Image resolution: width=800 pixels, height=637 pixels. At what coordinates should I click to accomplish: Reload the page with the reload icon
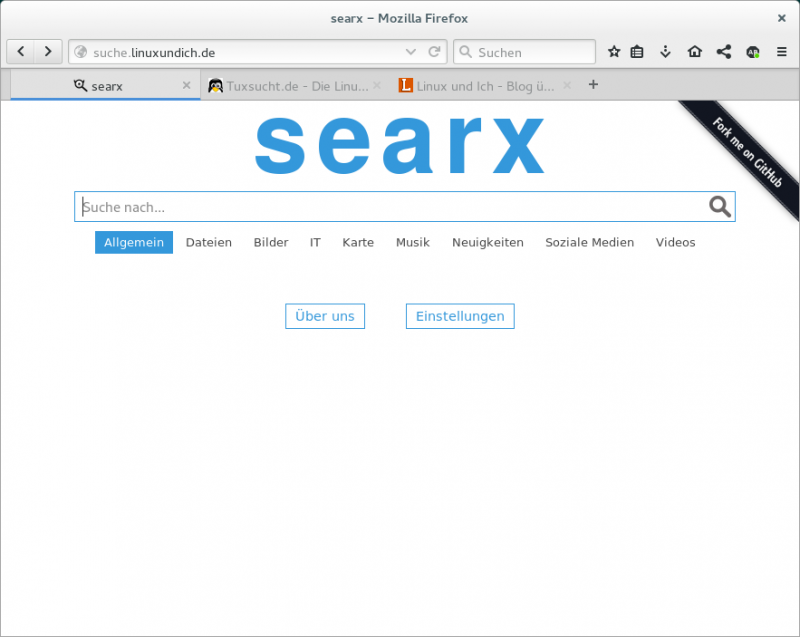pos(435,51)
